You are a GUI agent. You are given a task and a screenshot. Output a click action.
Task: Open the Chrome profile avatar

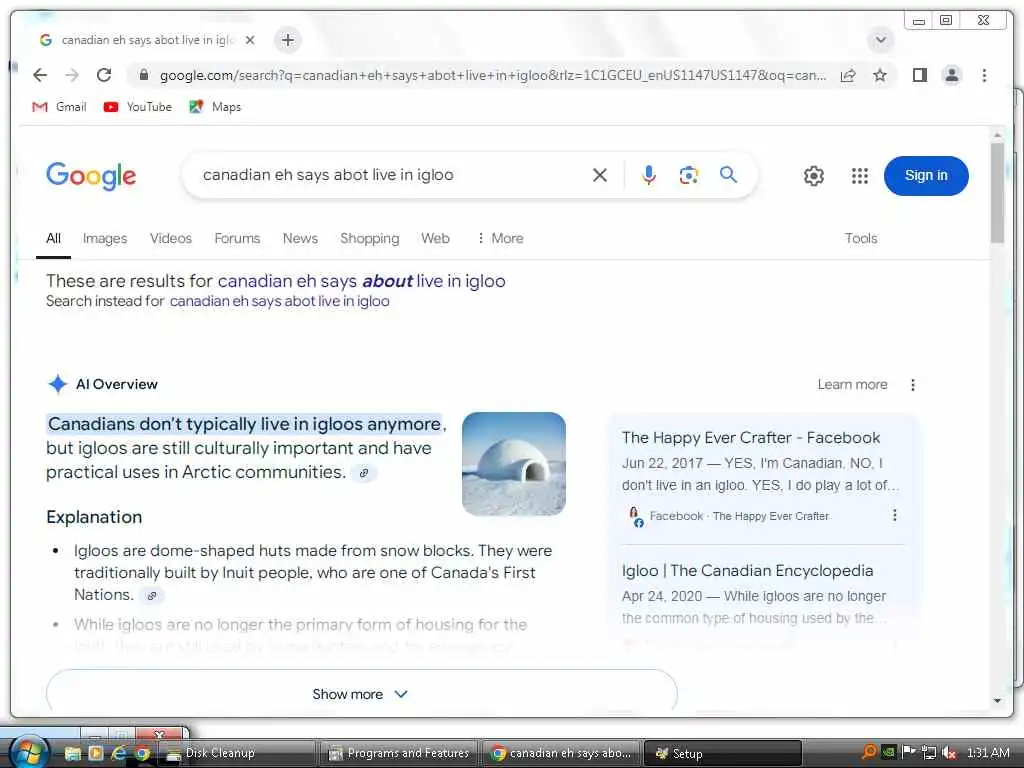(952, 75)
